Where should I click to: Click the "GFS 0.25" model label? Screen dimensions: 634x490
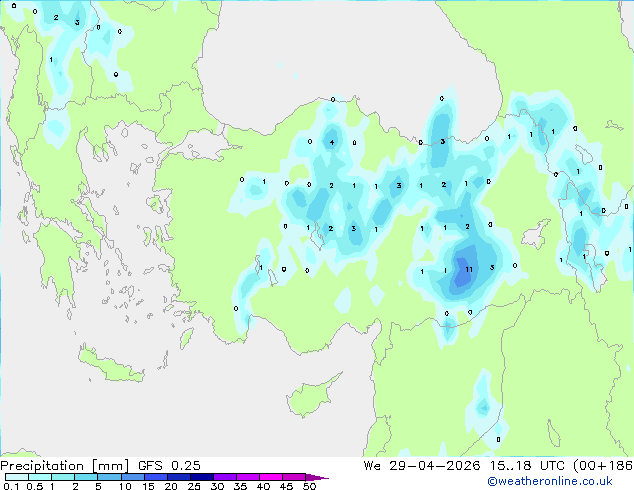169,466
